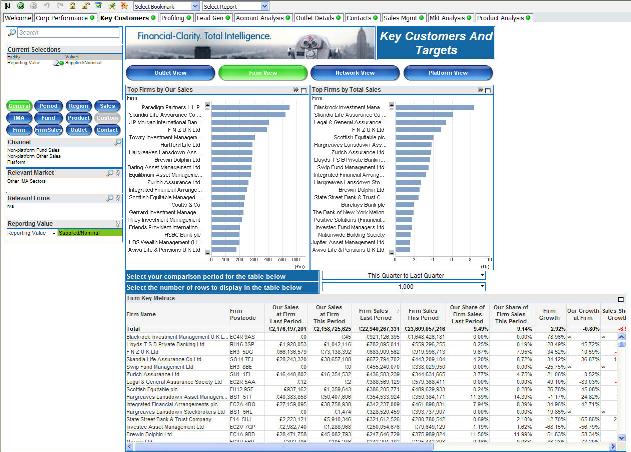Switch to the Corp Performance tab
The width and height of the screenshot is (631, 452).
(65, 18)
